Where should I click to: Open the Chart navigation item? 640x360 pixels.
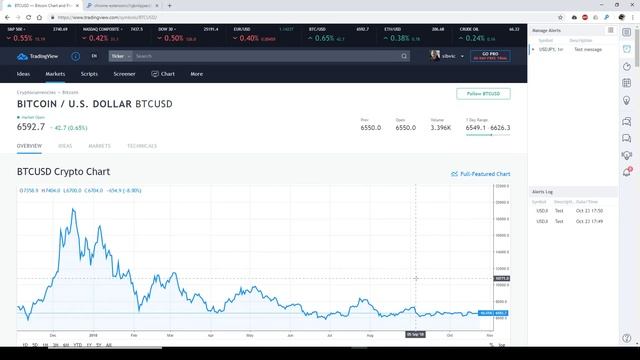163,74
